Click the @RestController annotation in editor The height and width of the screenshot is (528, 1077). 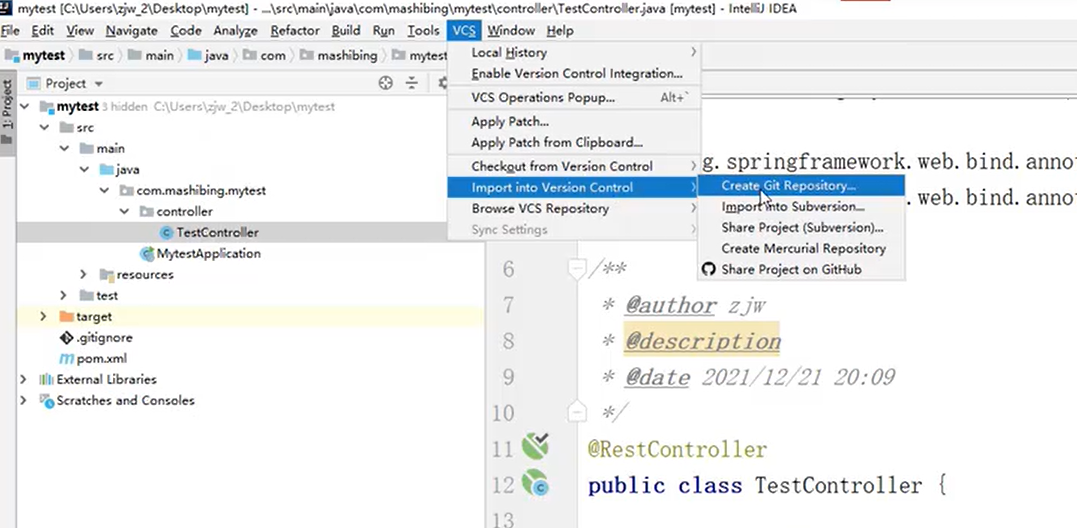click(x=677, y=449)
